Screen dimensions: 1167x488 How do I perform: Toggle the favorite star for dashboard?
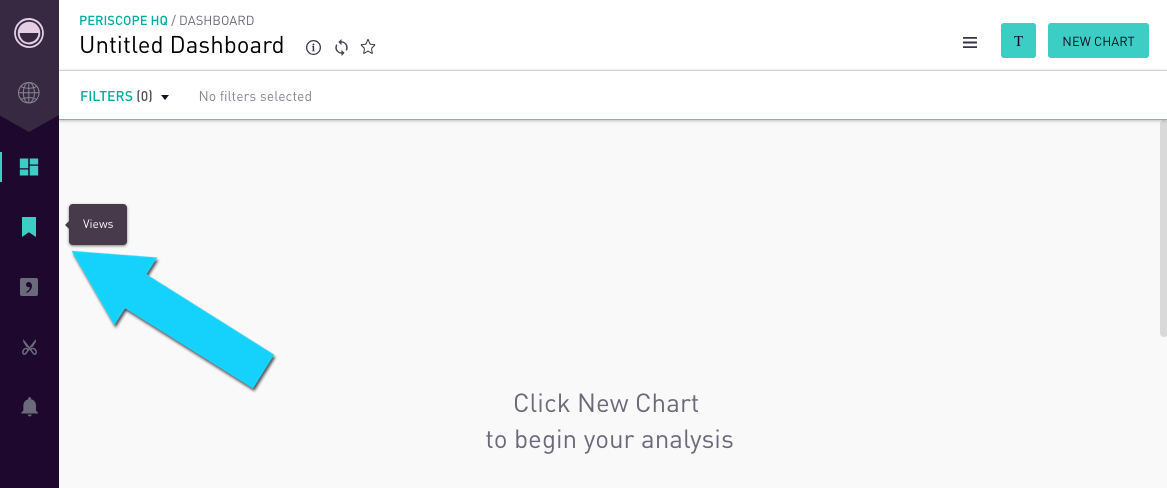click(x=368, y=47)
